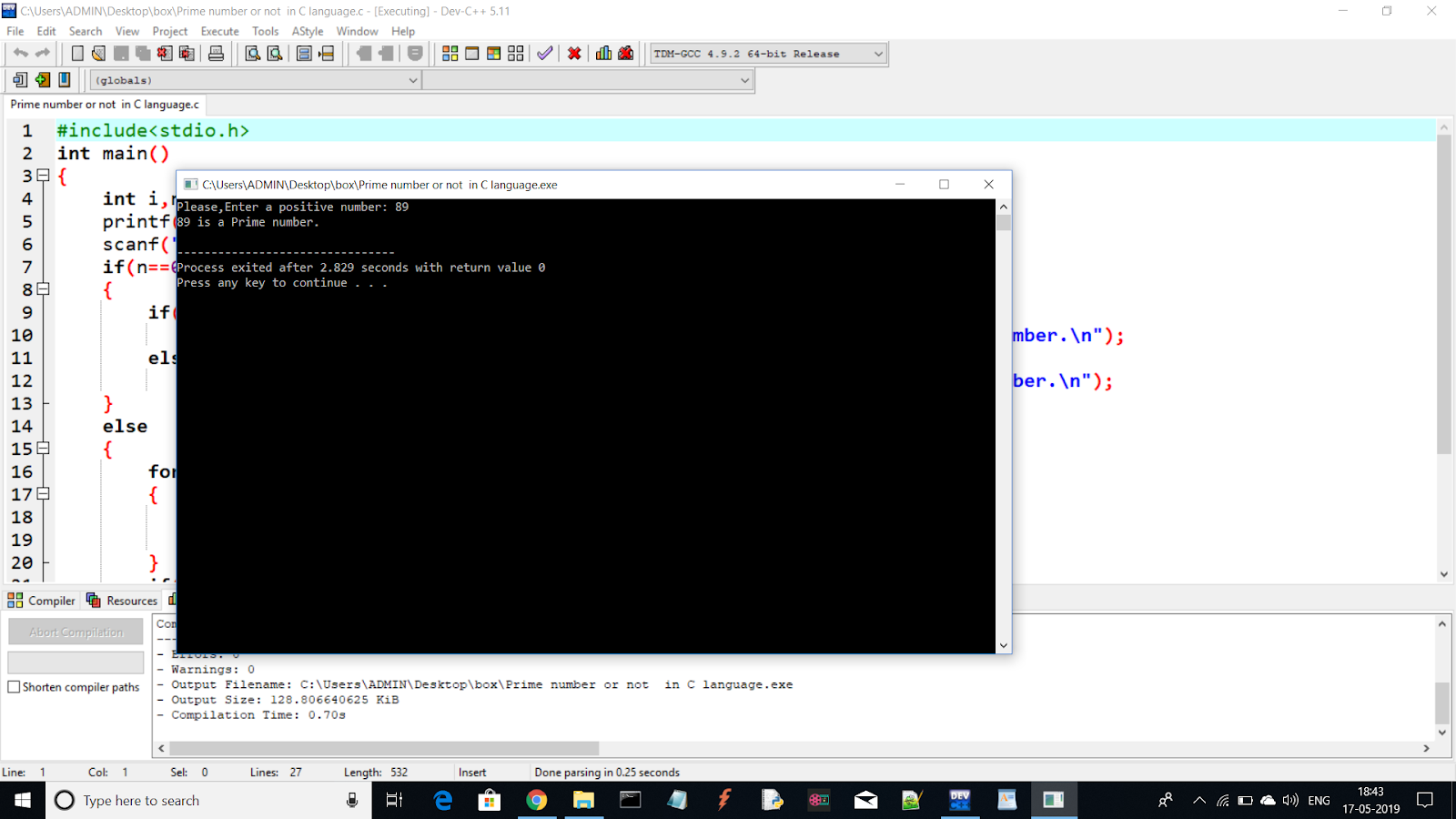
Task: Open a file using the Open toolbar icon
Action: click(x=96, y=53)
